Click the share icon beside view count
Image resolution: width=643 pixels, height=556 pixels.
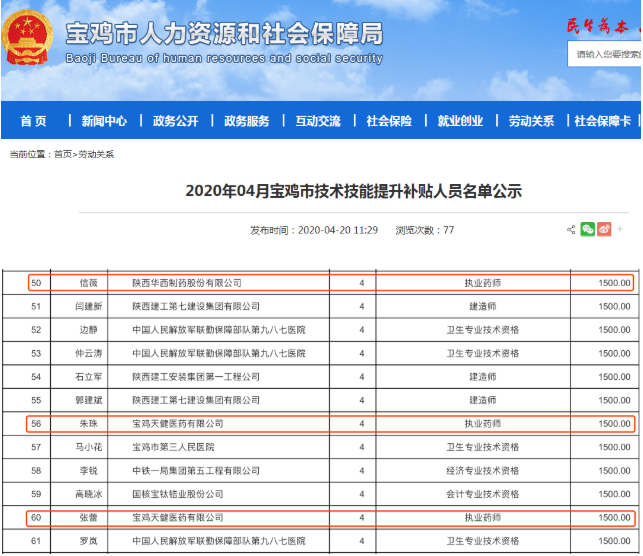click(x=571, y=230)
